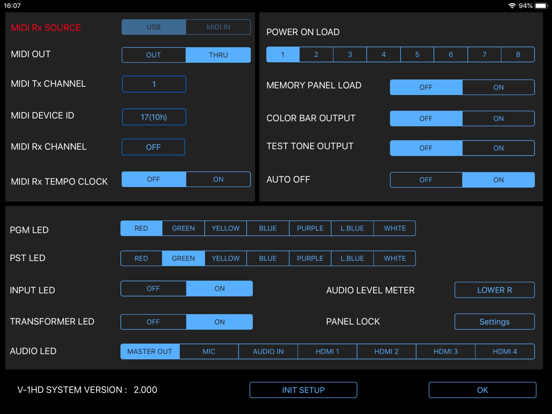The image size is (552, 414).
Task: Set Audio LED to HDMI 3
Action: coord(446,351)
